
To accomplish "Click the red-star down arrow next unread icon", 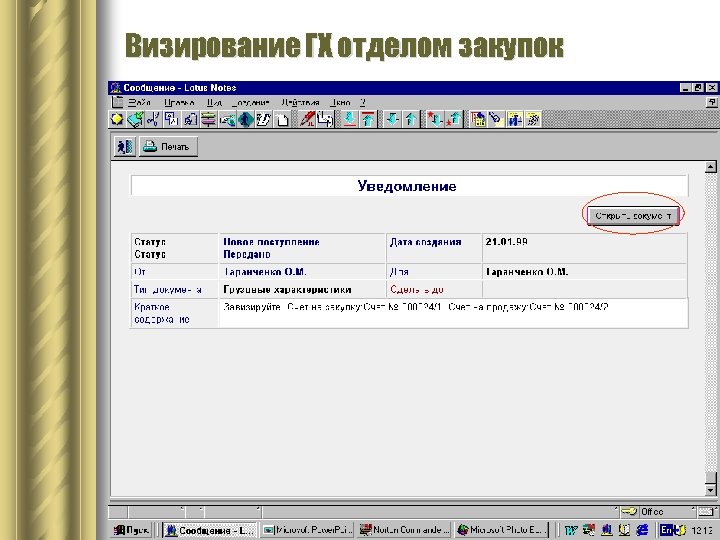I will [x=435, y=119].
